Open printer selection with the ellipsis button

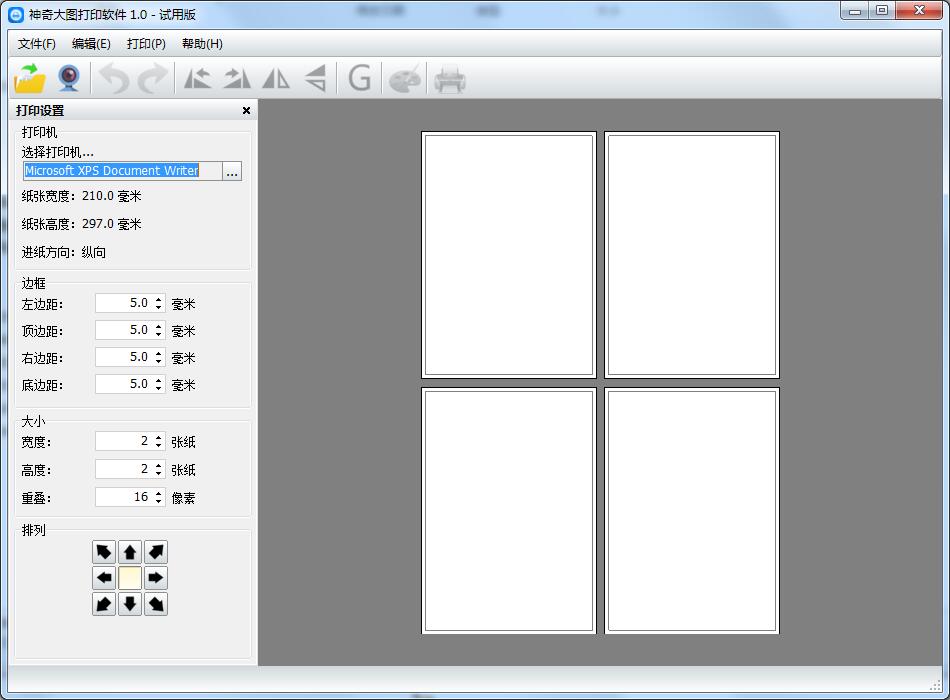tap(232, 171)
